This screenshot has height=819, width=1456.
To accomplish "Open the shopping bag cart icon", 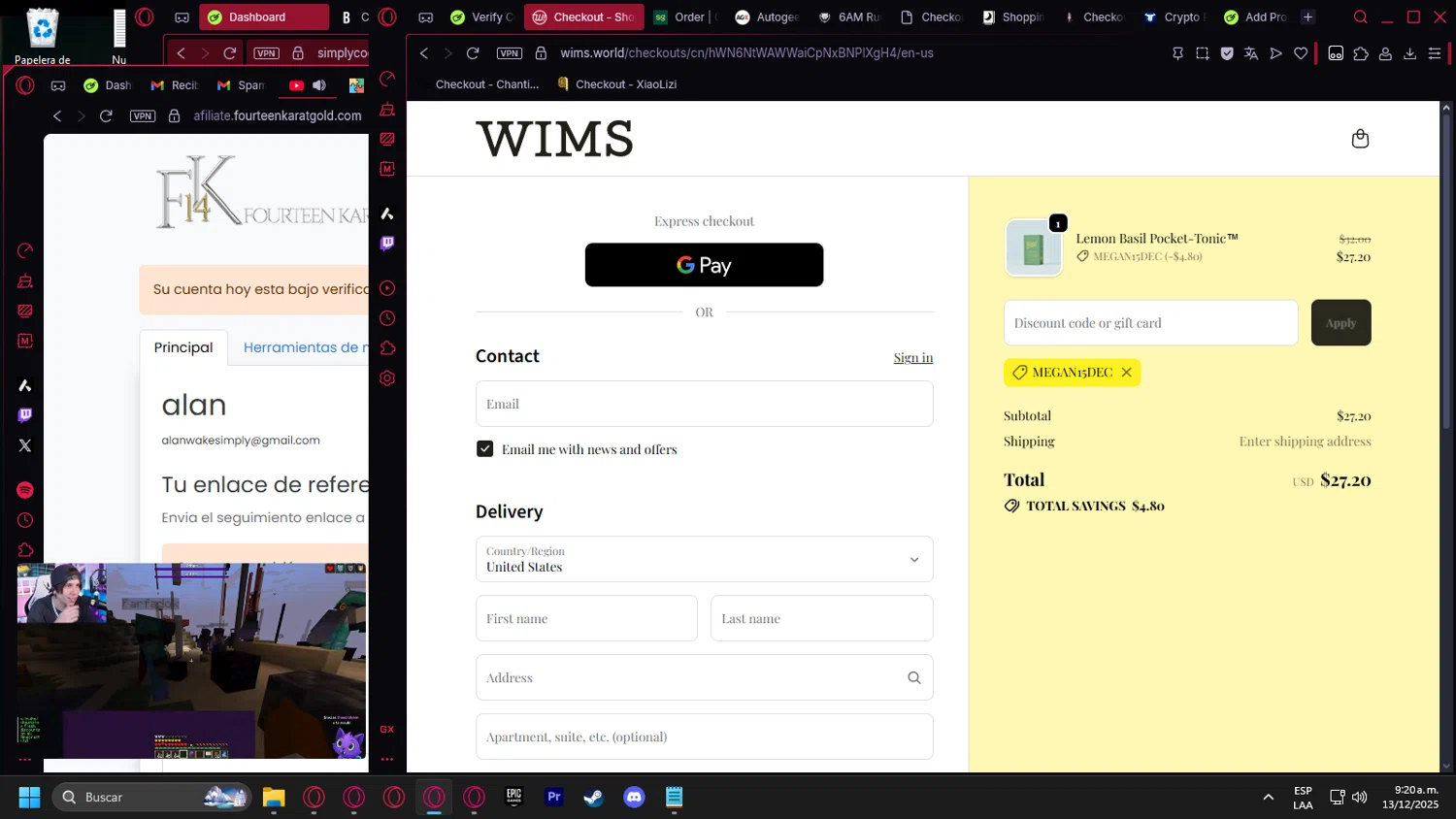I will pos(1360,139).
